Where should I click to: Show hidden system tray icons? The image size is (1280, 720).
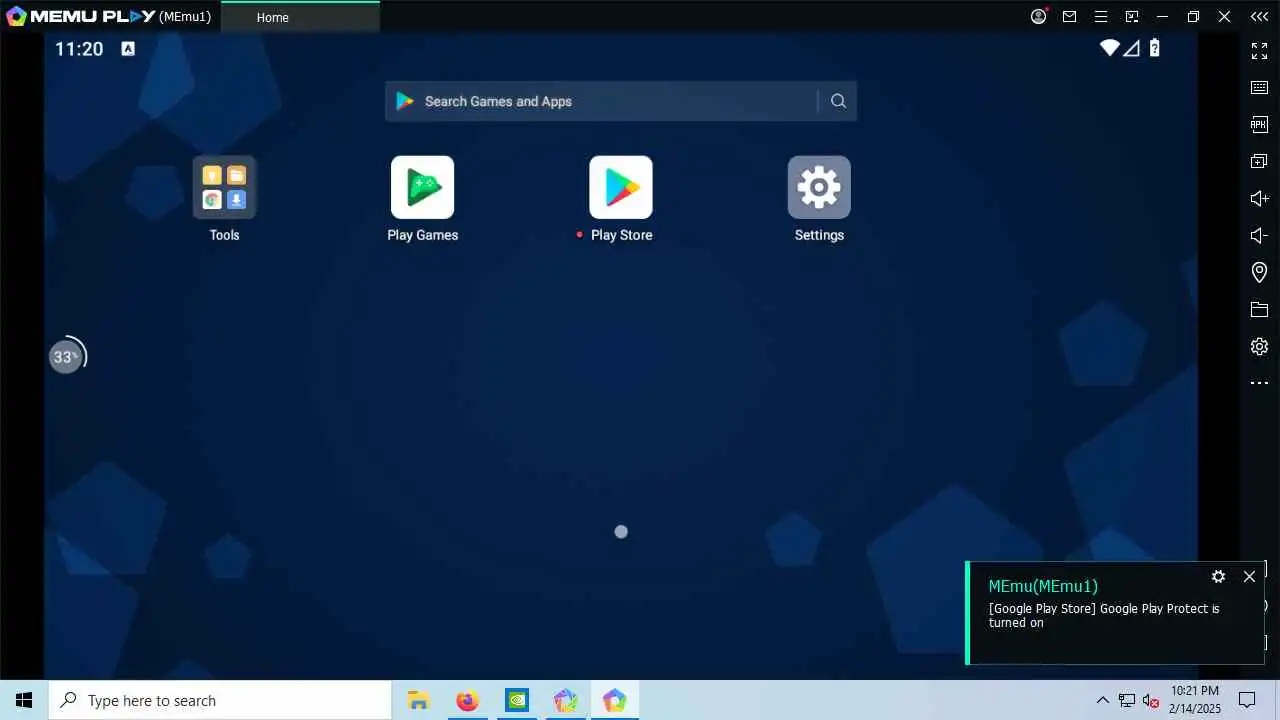pyautogui.click(x=1103, y=700)
